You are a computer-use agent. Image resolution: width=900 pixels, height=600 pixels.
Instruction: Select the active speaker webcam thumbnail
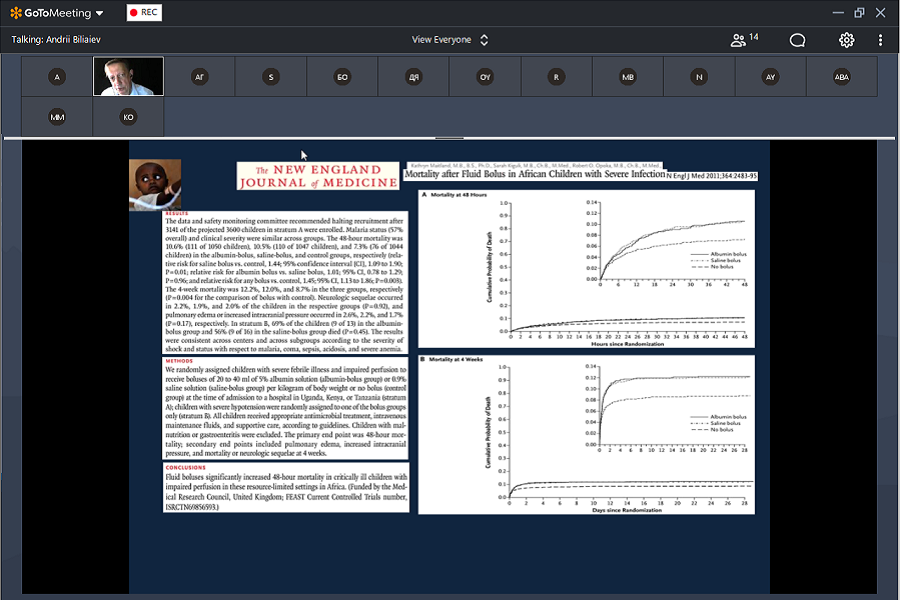pos(129,76)
